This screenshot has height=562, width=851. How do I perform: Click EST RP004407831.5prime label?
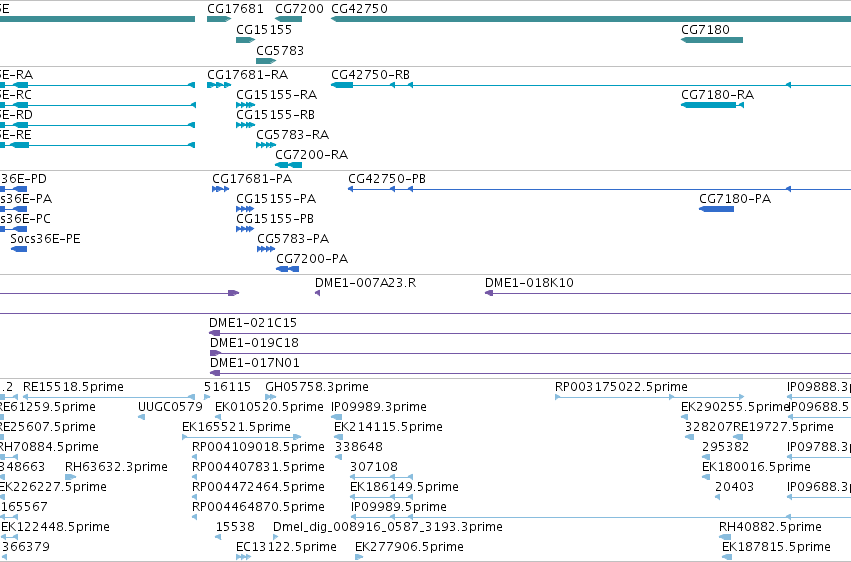pos(258,467)
